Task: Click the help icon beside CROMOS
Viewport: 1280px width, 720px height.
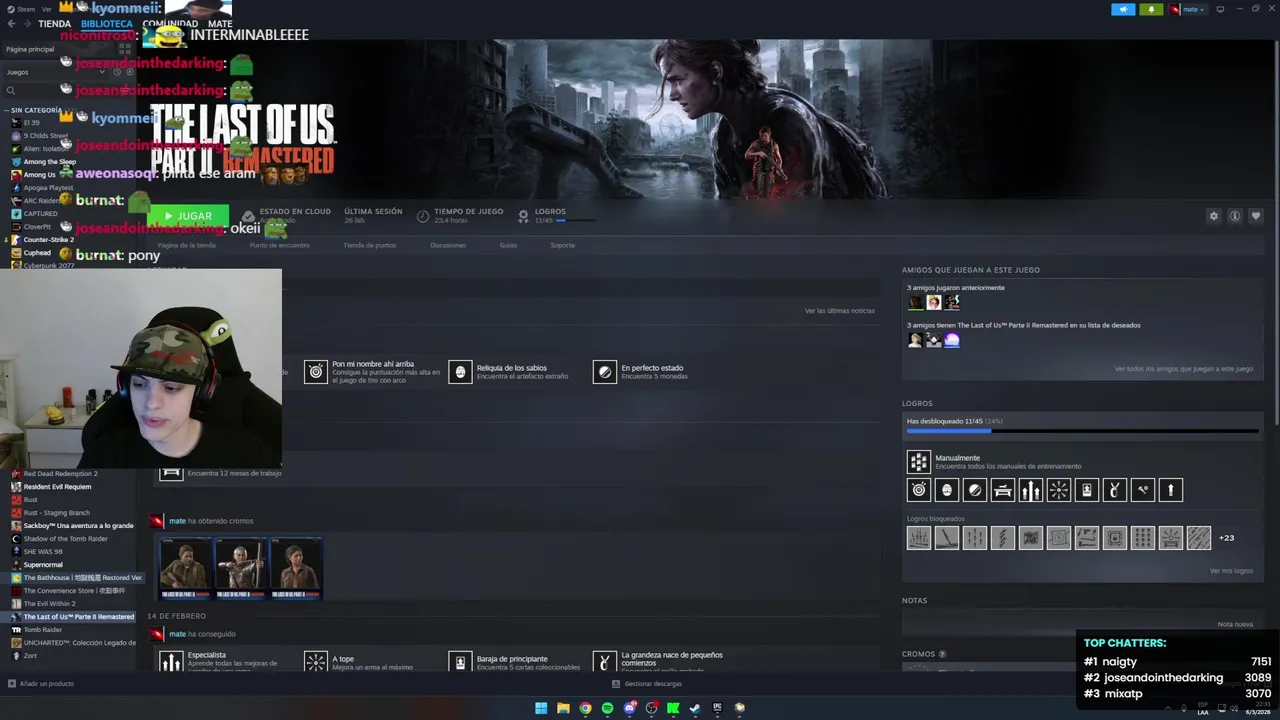Action: coord(942,654)
